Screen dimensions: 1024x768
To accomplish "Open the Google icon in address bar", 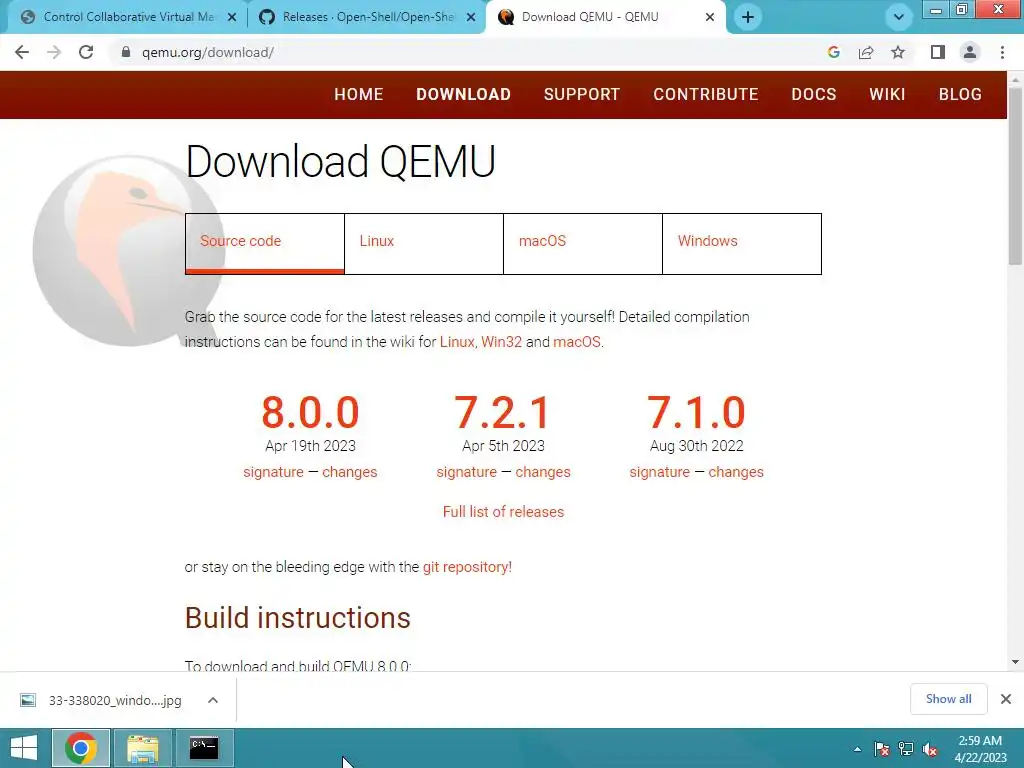I will pyautogui.click(x=833, y=52).
